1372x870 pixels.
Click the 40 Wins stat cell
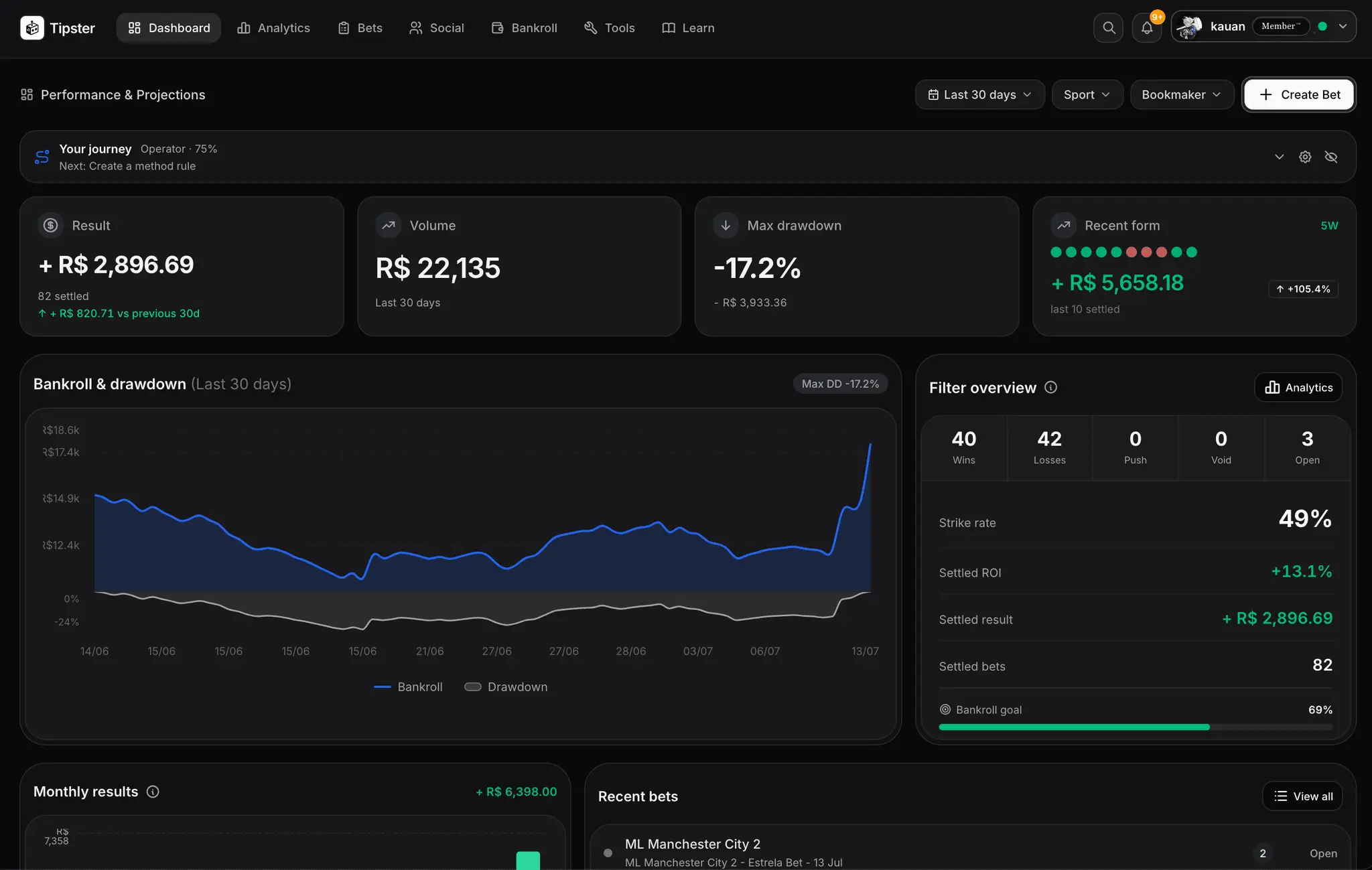pos(964,447)
